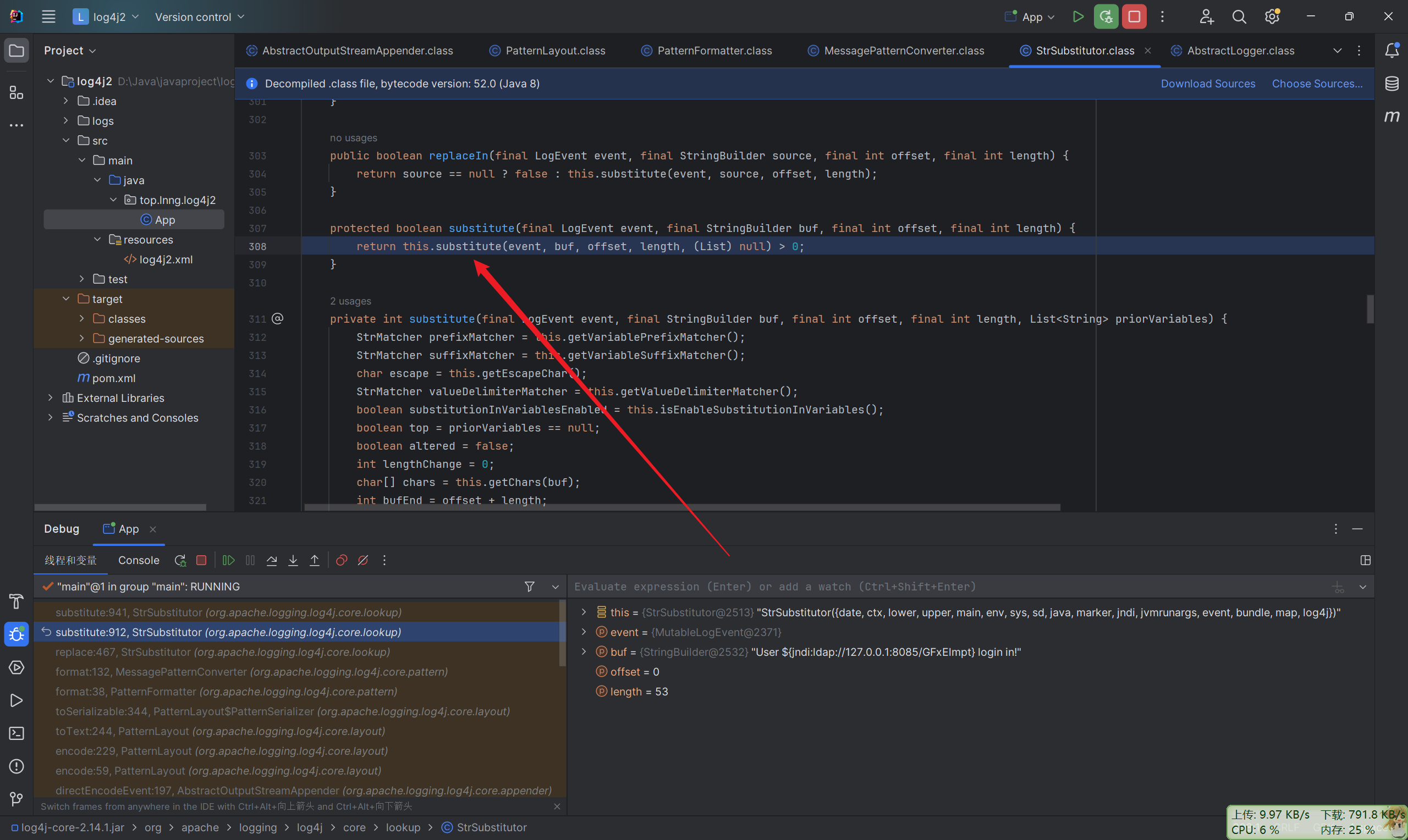Open IDE settings gear icon

tap(1272, 16)
